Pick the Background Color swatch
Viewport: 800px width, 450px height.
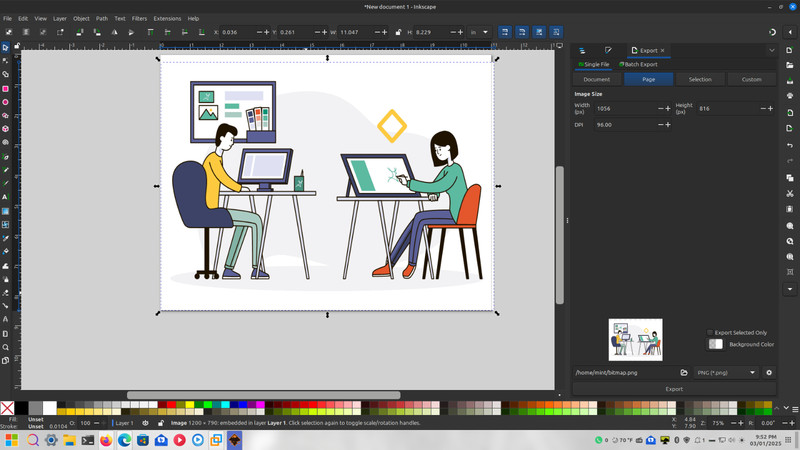pos(715,344)
